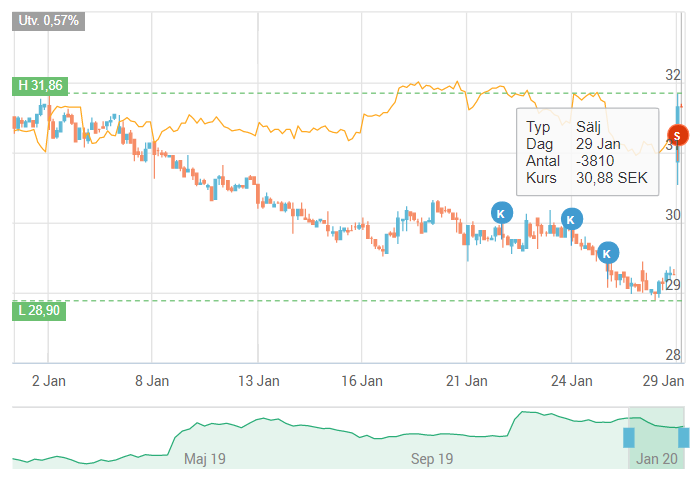Click the rightmost K buy marker
695x477 pixels.
click(607, 253)
